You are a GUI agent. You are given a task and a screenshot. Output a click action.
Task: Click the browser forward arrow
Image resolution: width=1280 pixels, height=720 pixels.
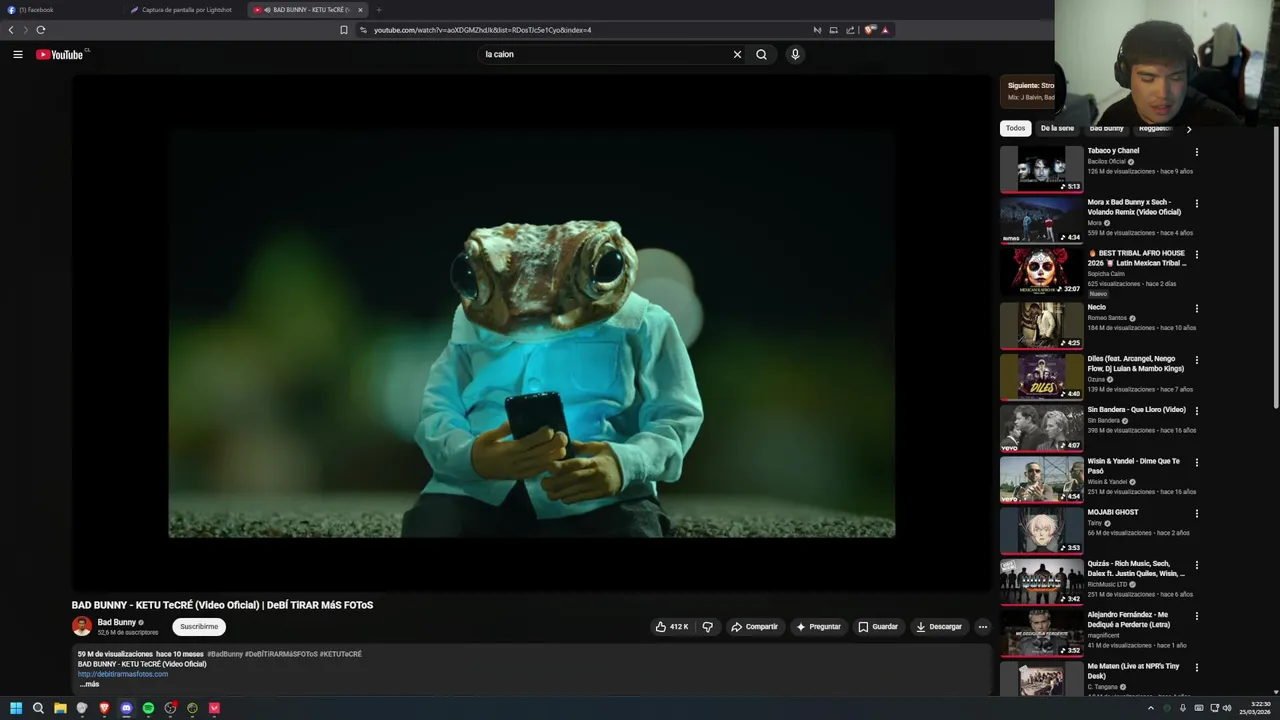(25, 30)
